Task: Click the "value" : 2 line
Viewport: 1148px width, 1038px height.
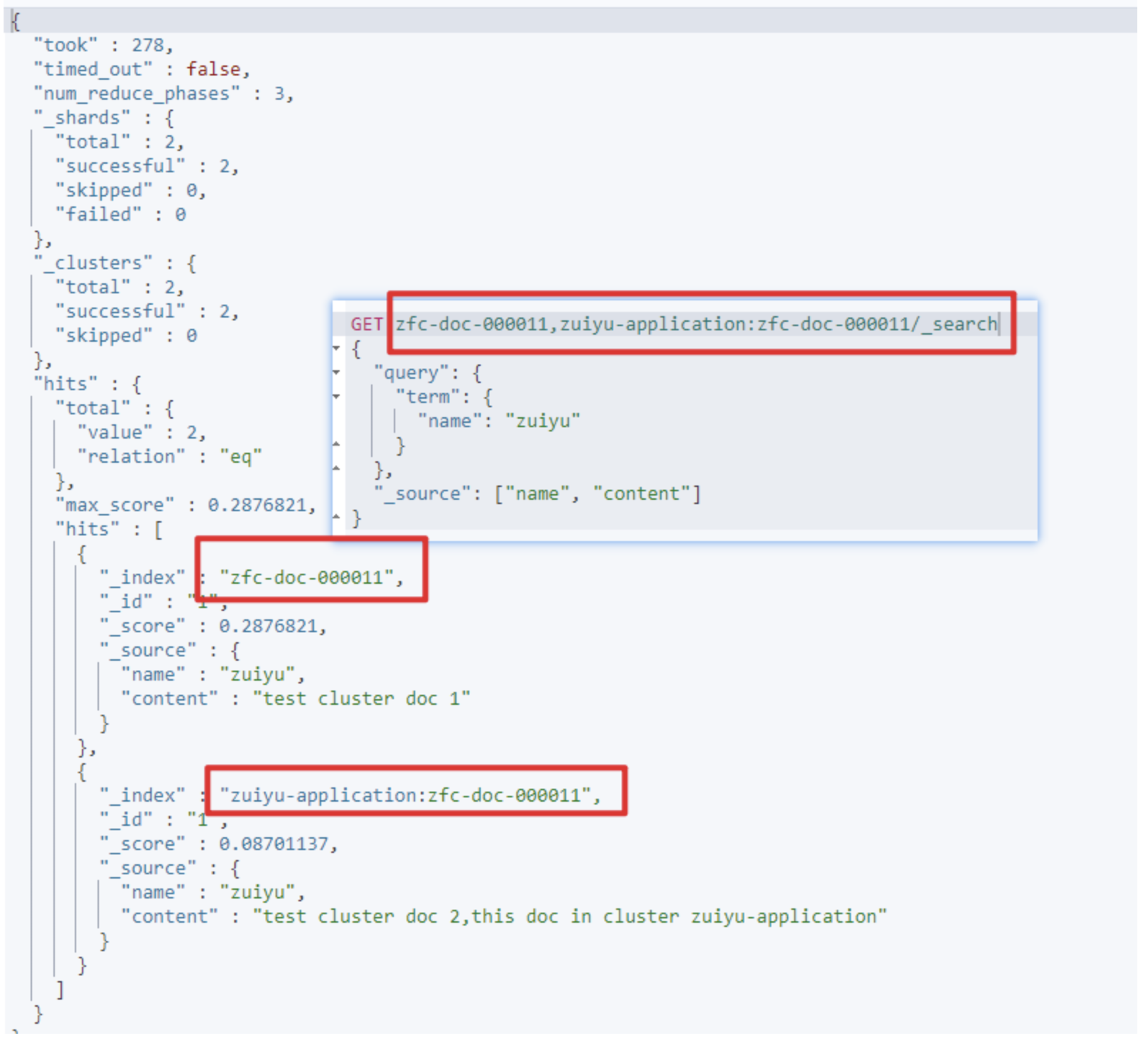Action: point(142,433)
